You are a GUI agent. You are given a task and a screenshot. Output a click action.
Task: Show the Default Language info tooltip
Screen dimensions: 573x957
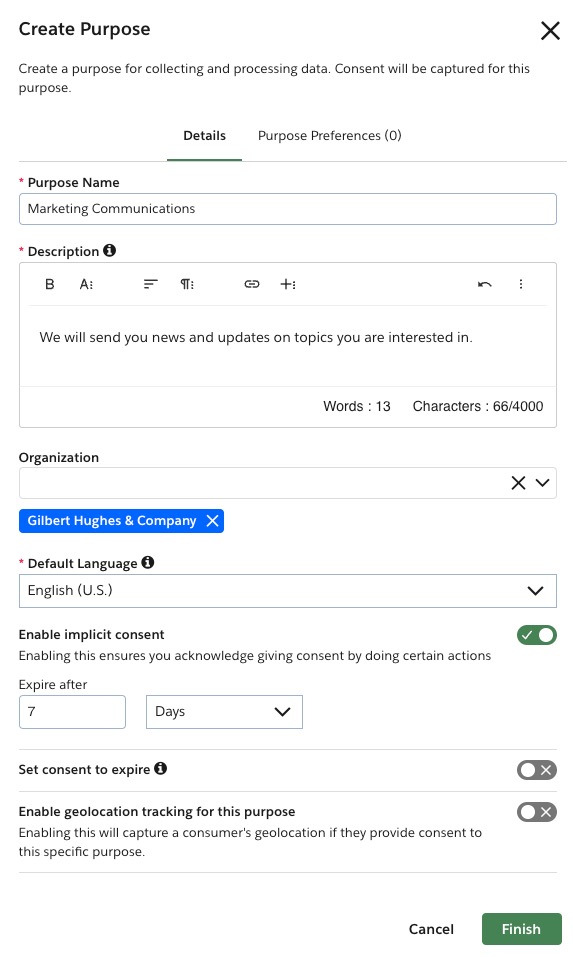148,562
